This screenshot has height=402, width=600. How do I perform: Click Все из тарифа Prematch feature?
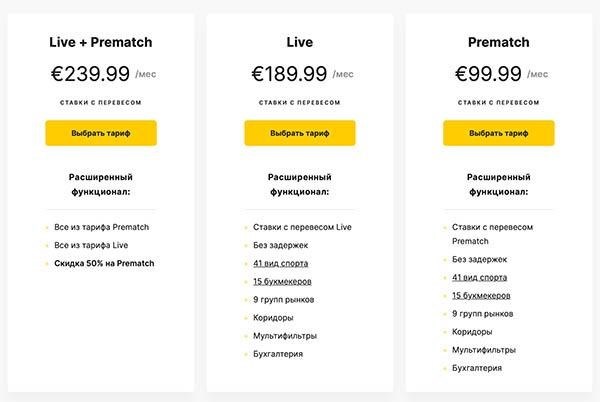(x=101, y=227)
